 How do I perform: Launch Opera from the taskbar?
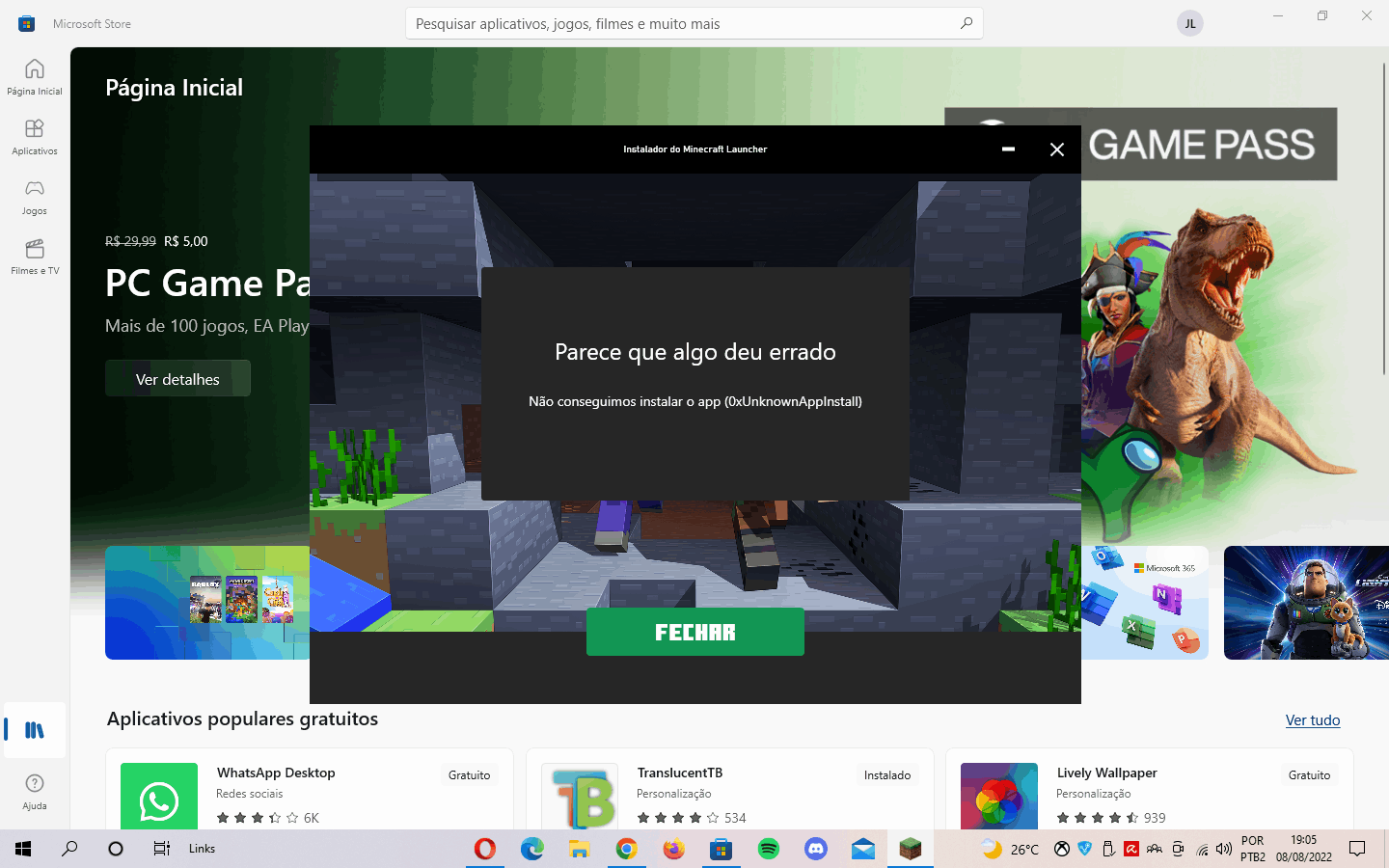click(x=485, y=849)
